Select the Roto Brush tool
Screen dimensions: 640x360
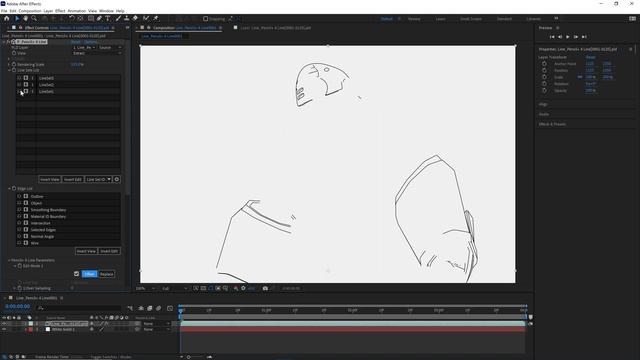[x=146, y=18]
